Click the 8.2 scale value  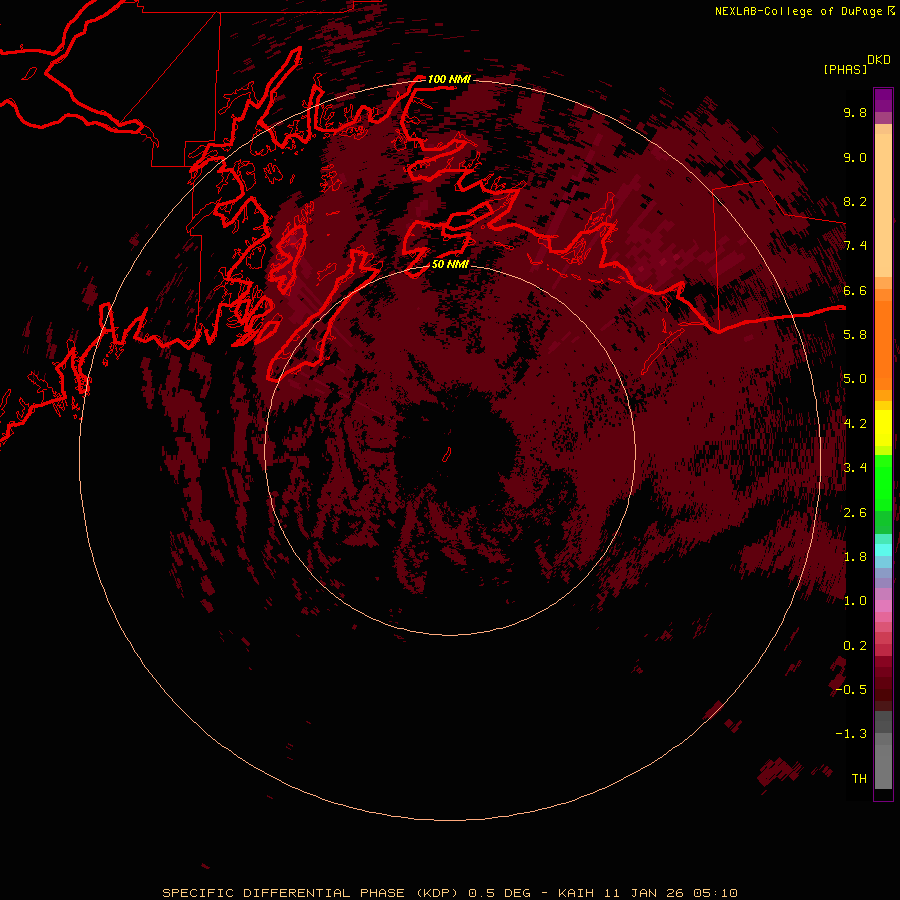pyautogui.click(x=855, y=201)
